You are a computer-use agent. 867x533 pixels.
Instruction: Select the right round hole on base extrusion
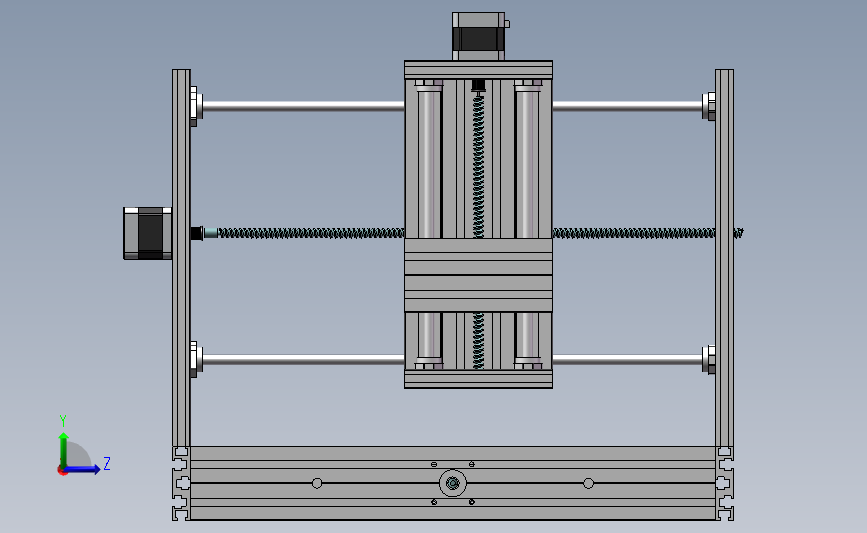(588, 484)
